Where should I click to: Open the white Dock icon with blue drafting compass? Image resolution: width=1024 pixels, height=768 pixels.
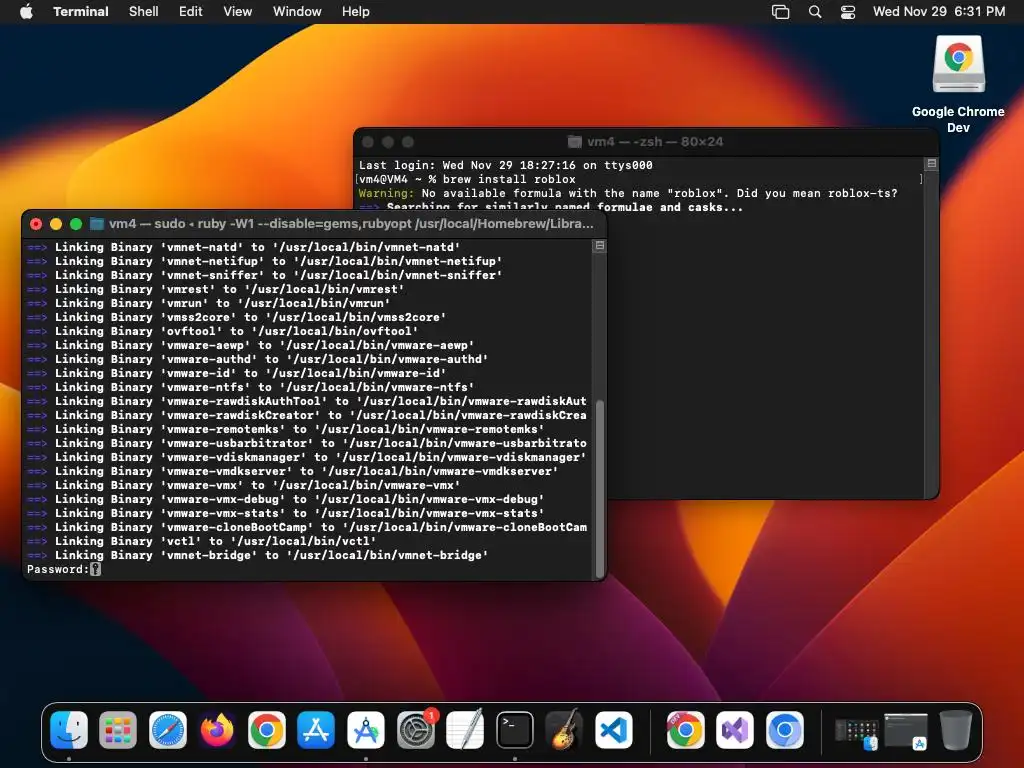(366, 729)
